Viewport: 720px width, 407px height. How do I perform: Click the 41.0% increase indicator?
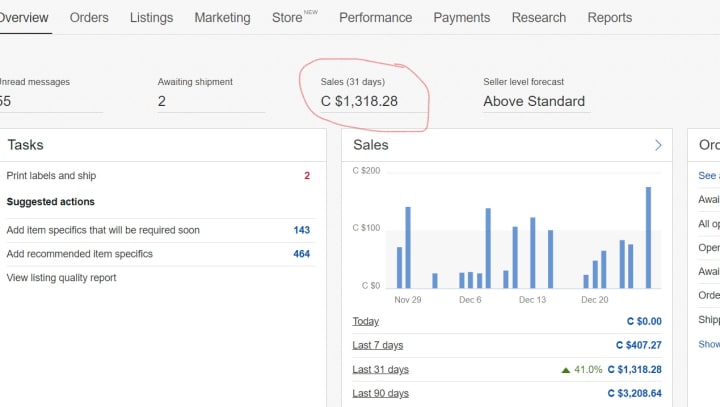[x=582, y=369]
